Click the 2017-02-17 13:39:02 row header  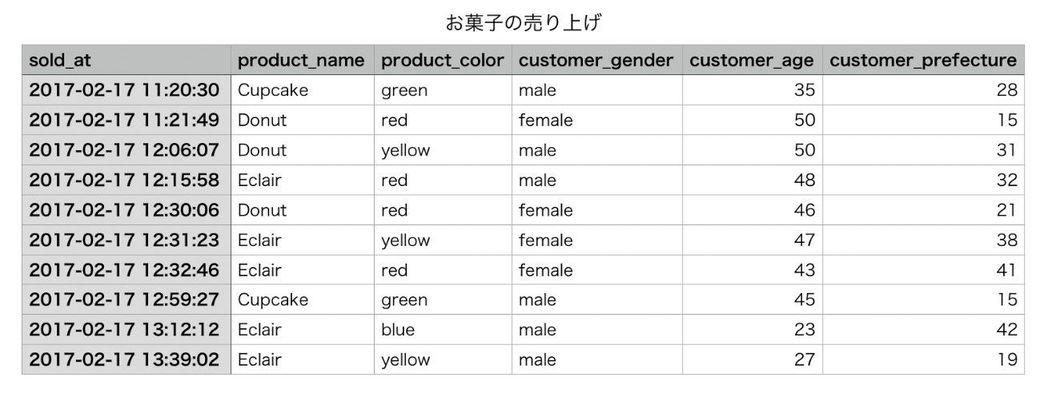click(126, 360)
